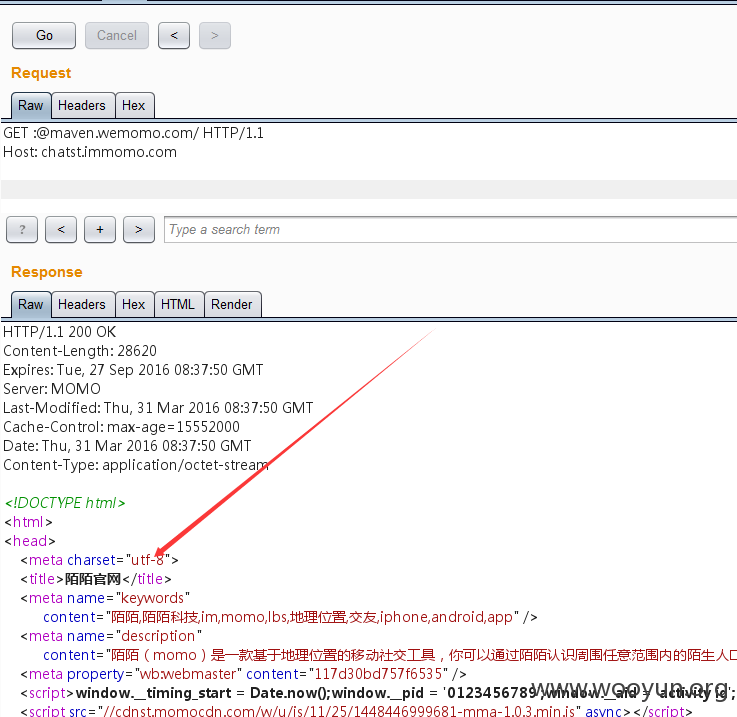Select the Response Raw tab
Screen dimensions: 737x717
[x=31, y=304]
